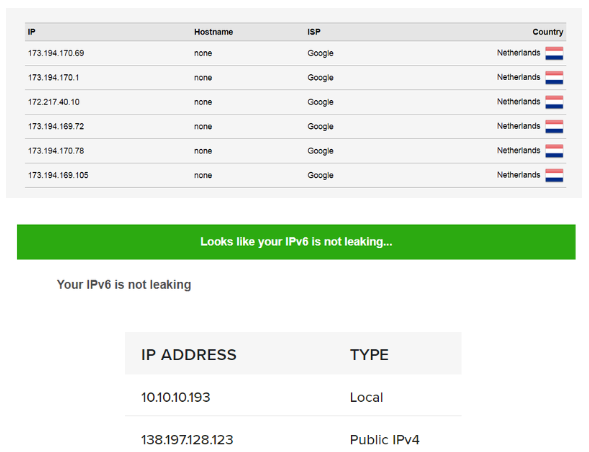Viewport: 589px width, 452px height.
Task: Click Netherlands flag for 173.194.170.69
Action: click(x=554, y=53)
